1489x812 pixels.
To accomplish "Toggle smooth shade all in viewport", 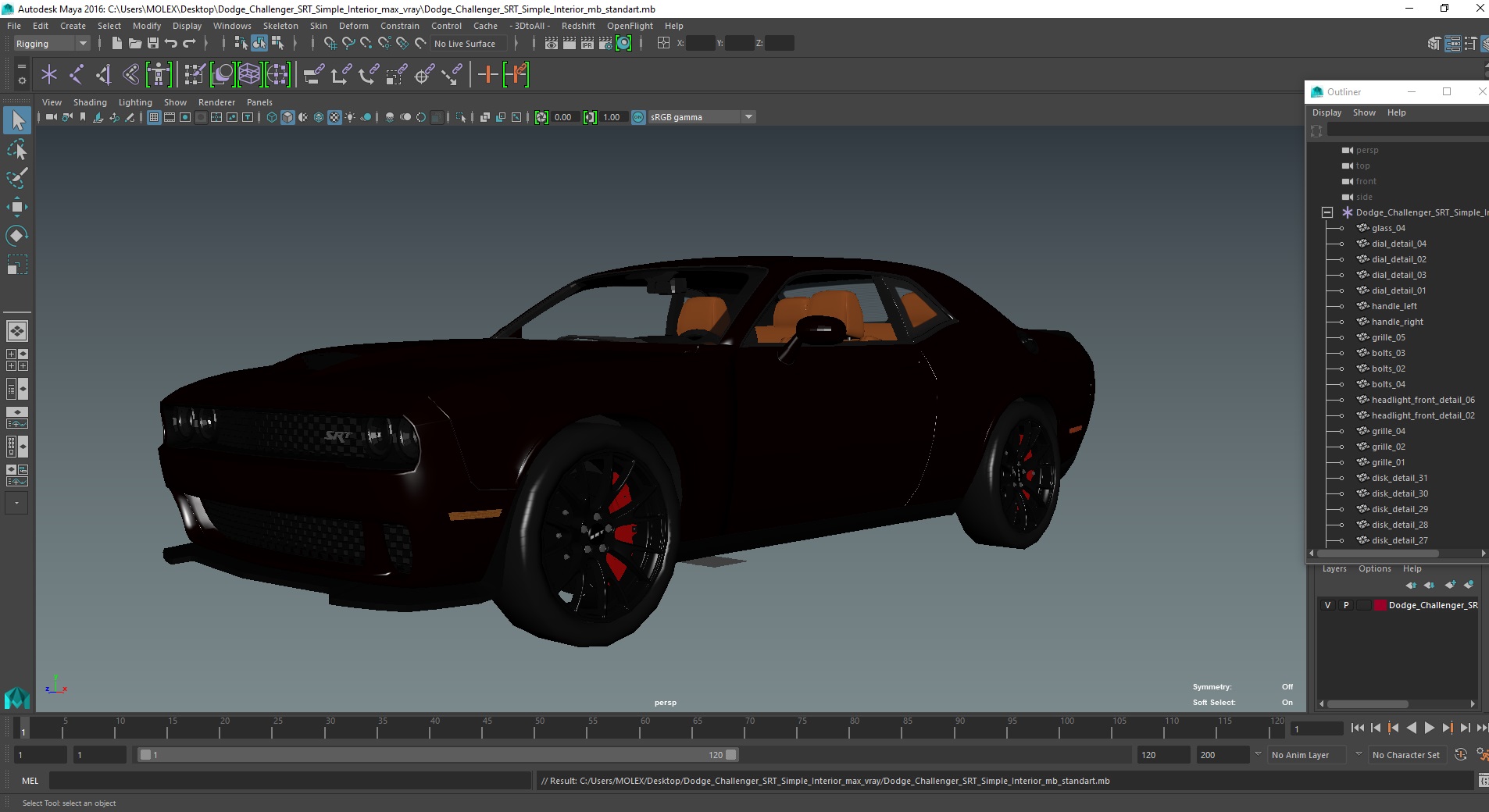I will [287, 117].
